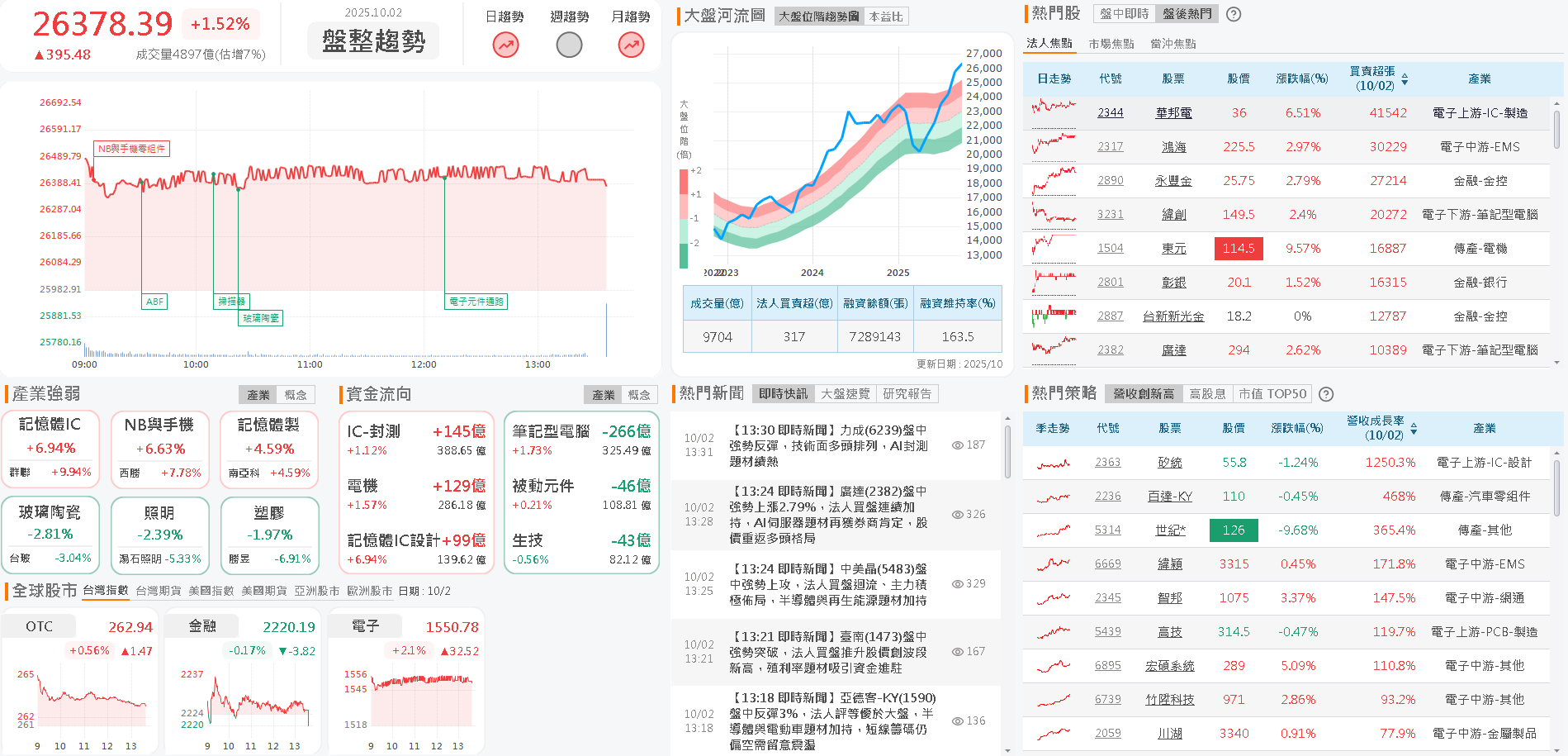Click the 玻璃陶瓷 chart marker label

point(261,318)
